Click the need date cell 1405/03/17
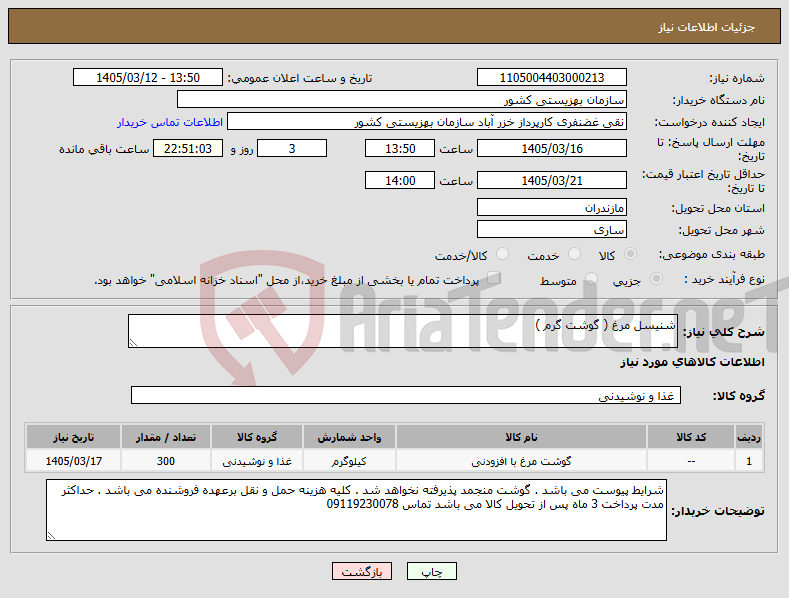 [73, 461]
